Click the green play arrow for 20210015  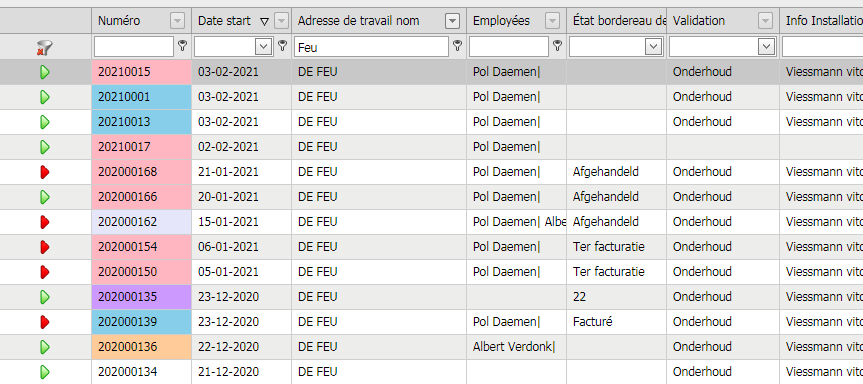45,72
